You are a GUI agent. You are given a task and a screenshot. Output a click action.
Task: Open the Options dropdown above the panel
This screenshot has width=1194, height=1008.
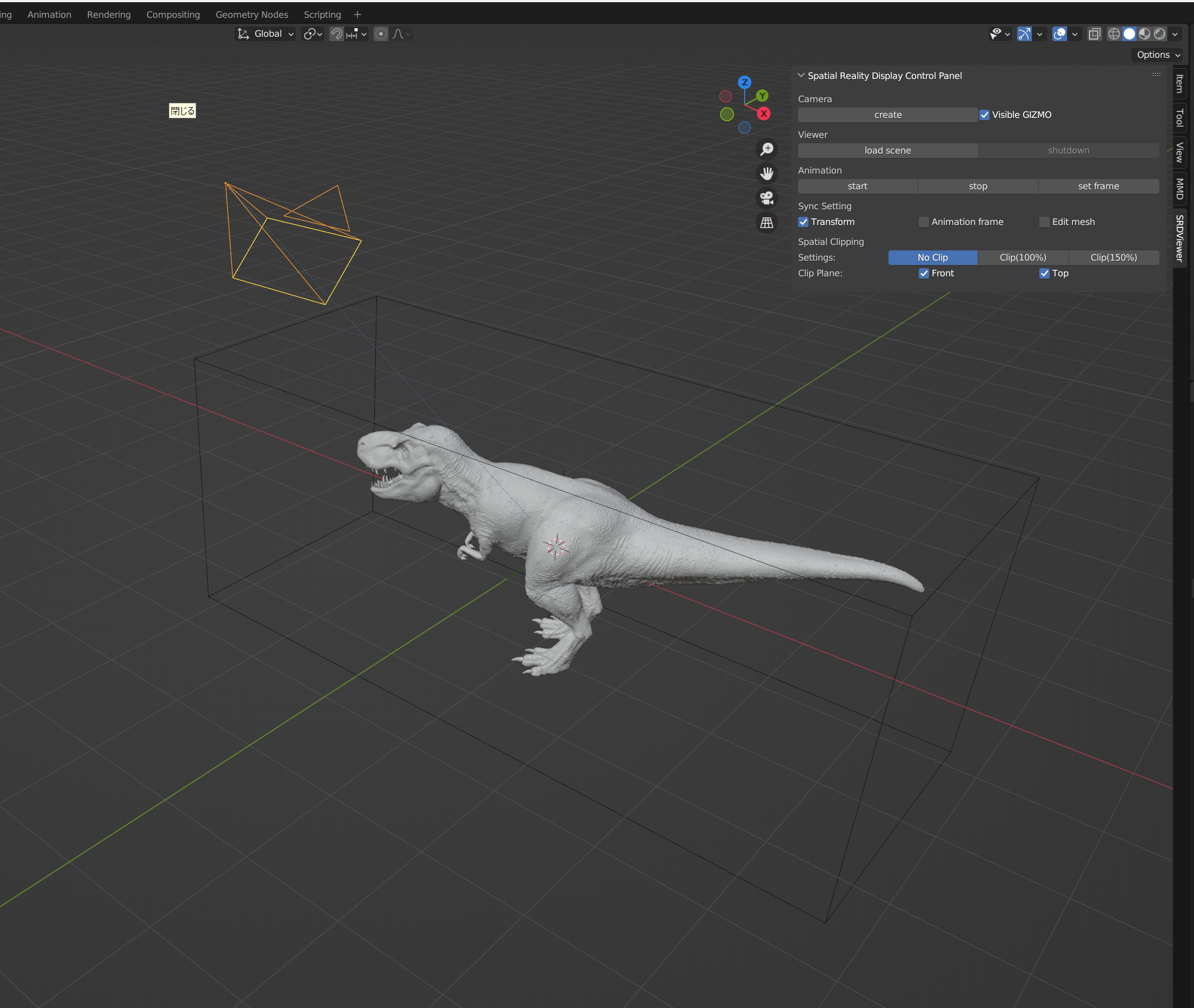point(1156,54)
